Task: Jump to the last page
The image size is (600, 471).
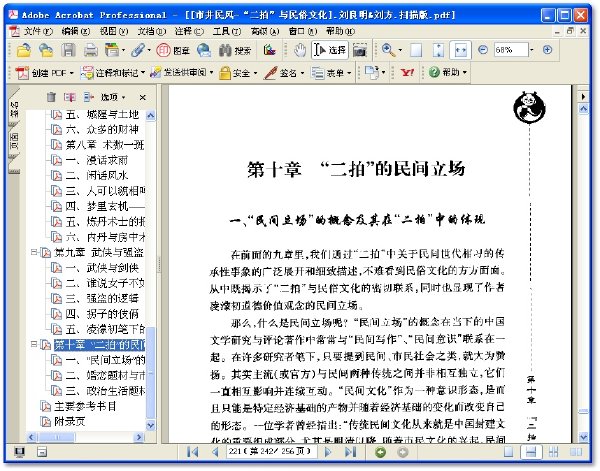Action: 350,452
